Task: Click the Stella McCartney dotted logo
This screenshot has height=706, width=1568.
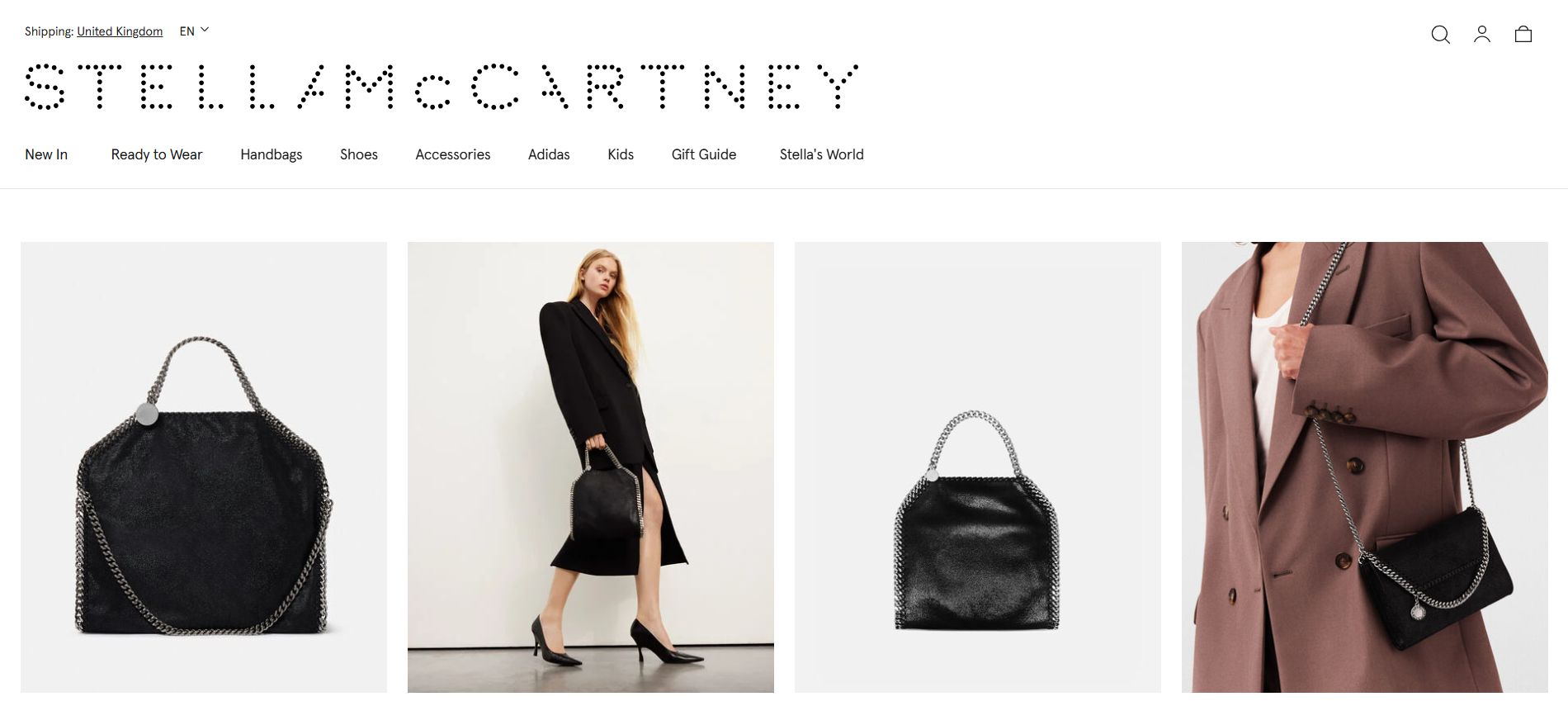Action: click(442, 87)
